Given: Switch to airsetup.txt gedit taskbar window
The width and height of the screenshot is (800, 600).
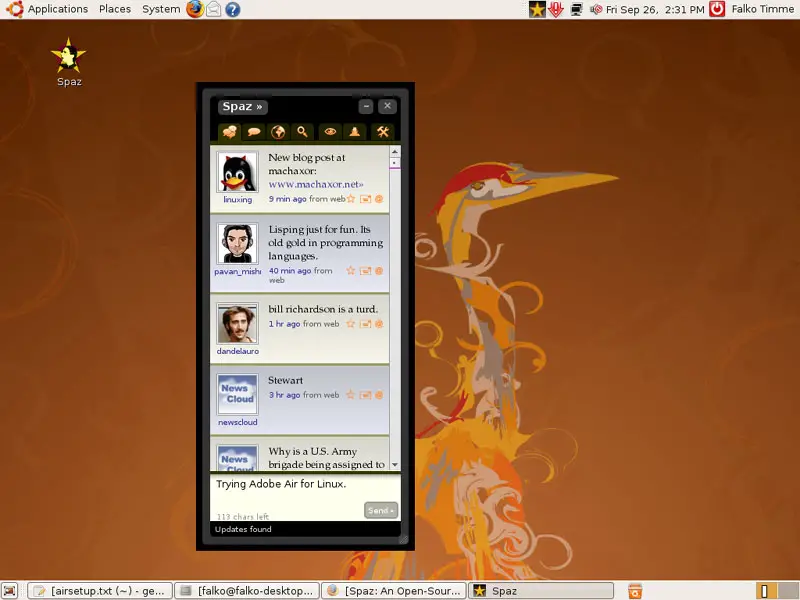Looking at the screenshot, I should 100,591.
